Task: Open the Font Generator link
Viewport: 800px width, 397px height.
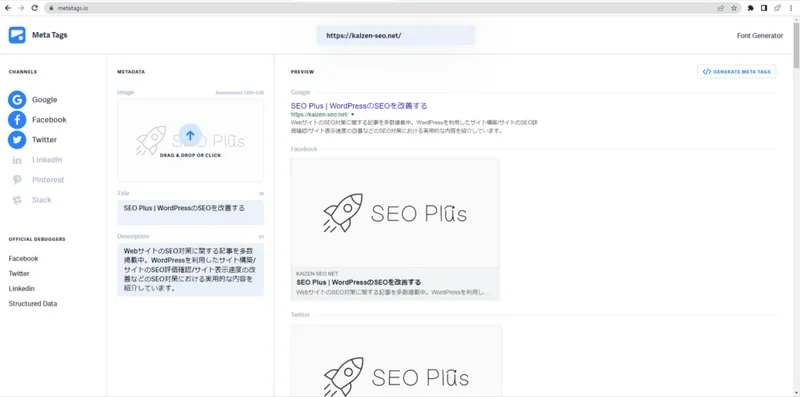Action: (760, 36)
